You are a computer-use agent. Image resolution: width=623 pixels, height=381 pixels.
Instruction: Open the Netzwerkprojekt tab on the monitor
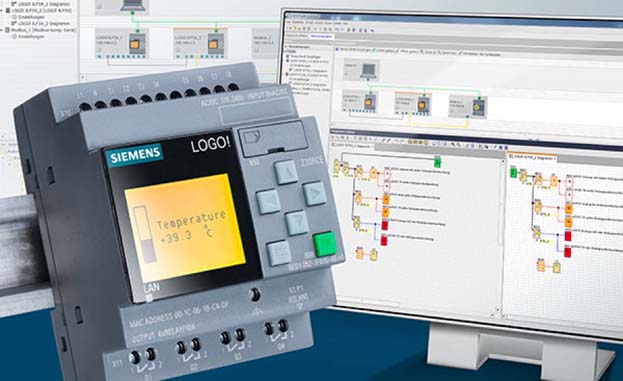321,36
